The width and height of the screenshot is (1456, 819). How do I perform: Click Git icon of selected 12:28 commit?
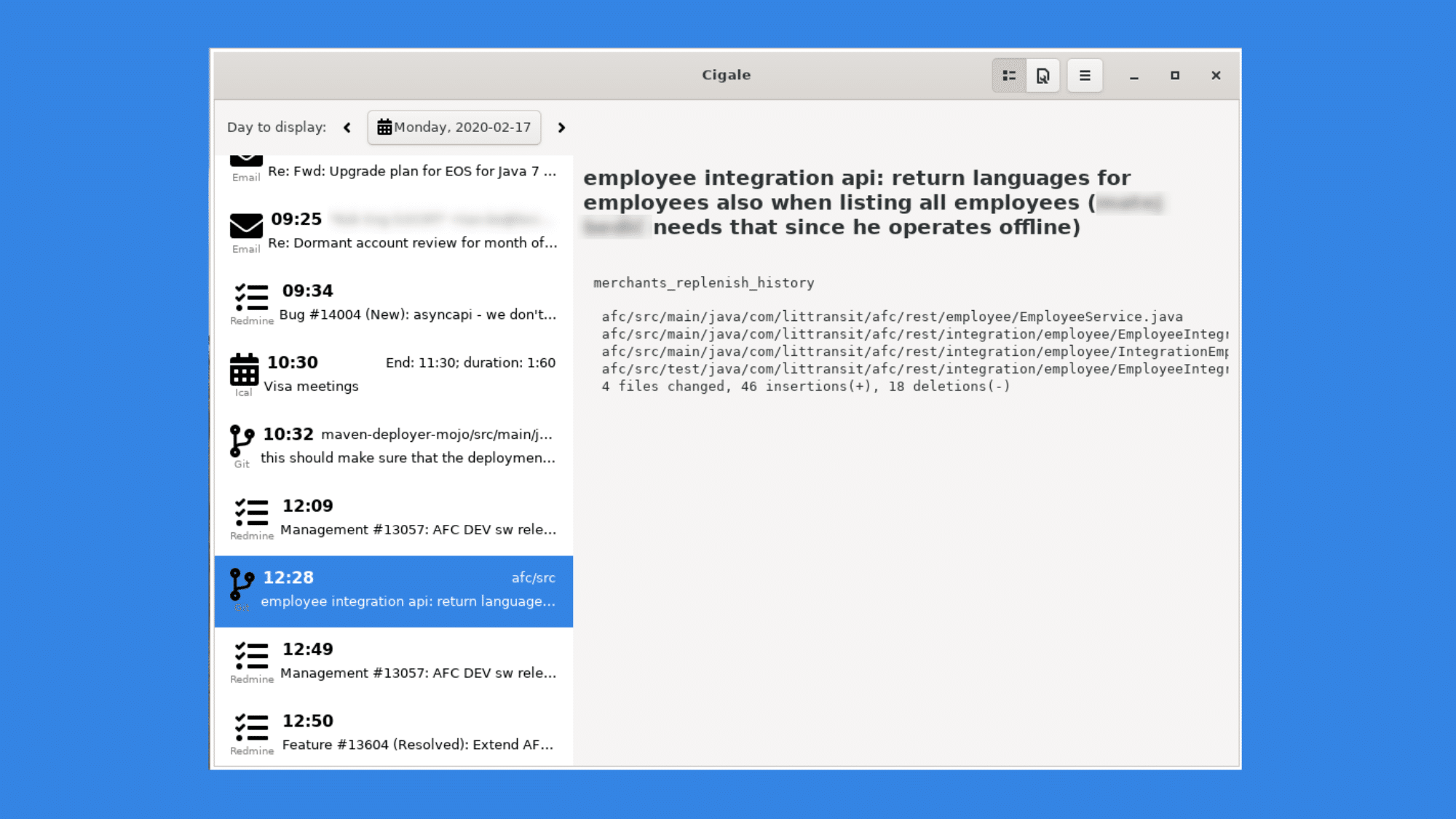242,585
